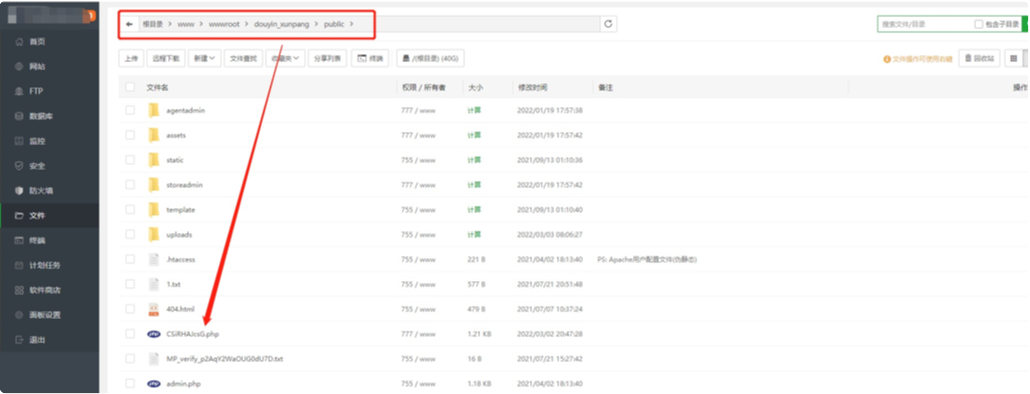Open the 根目录 (40G) disk selector
The image size is (1030, 394).
[430, 58]
